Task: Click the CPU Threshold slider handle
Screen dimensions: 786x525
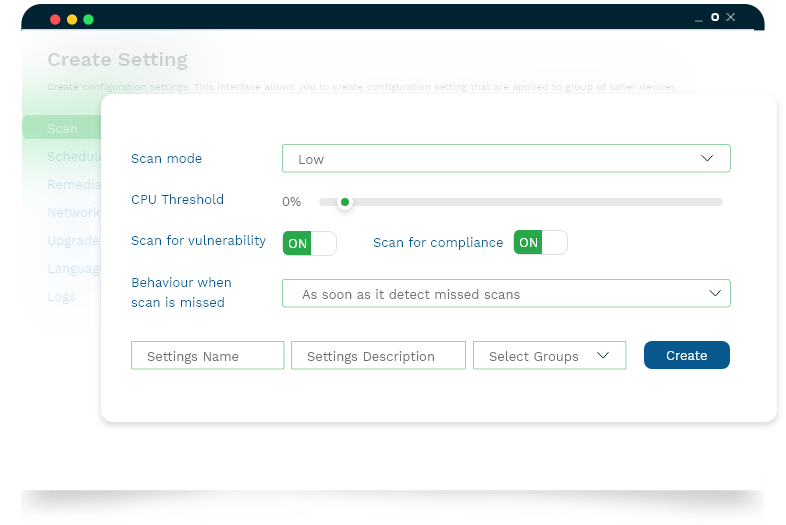Action: click(x=345, y=202)
